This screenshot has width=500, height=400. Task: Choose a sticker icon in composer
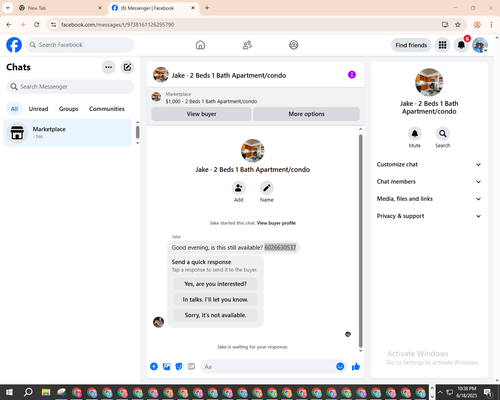click(179, 367)
